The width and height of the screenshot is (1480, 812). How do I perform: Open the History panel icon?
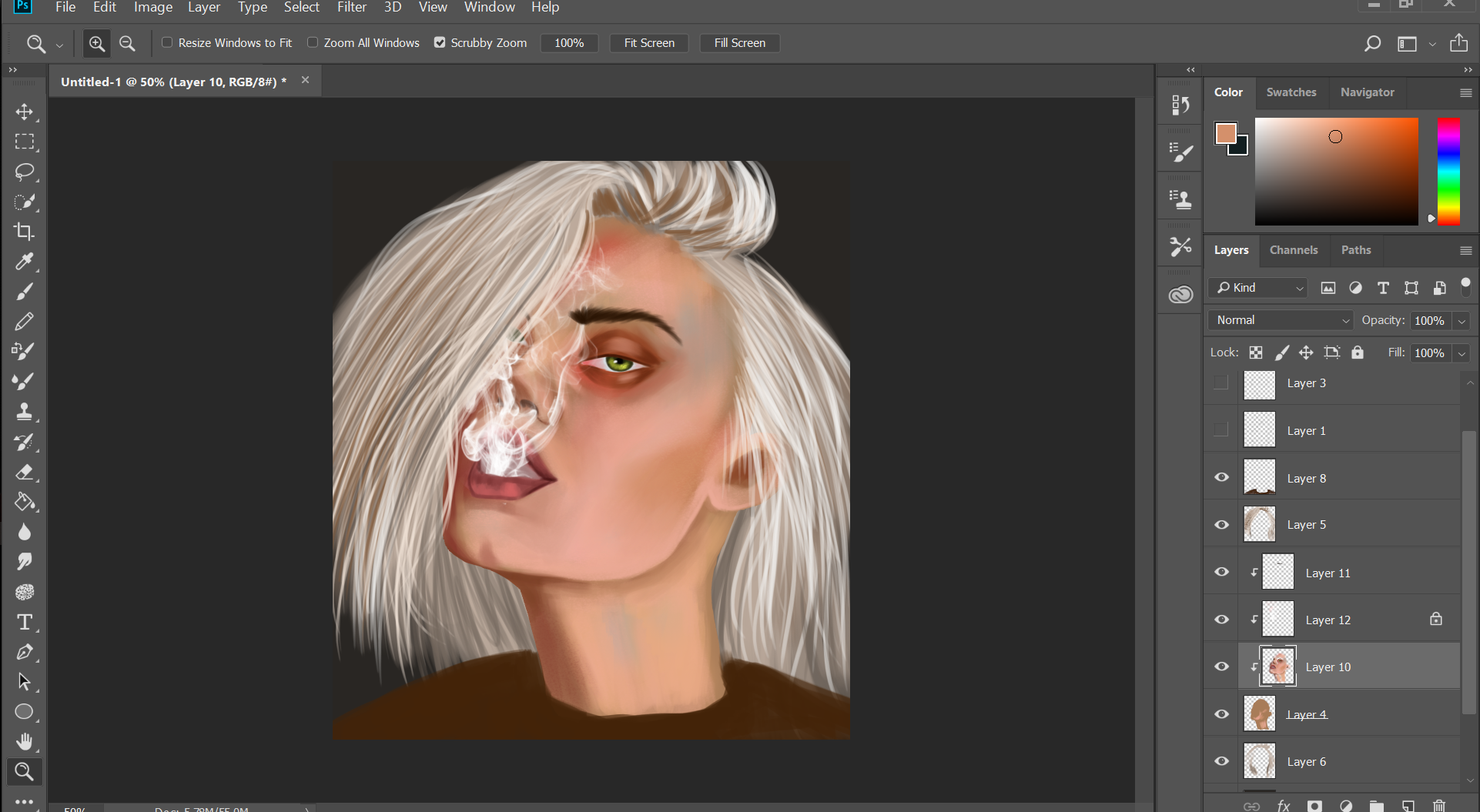point(1180,105)
